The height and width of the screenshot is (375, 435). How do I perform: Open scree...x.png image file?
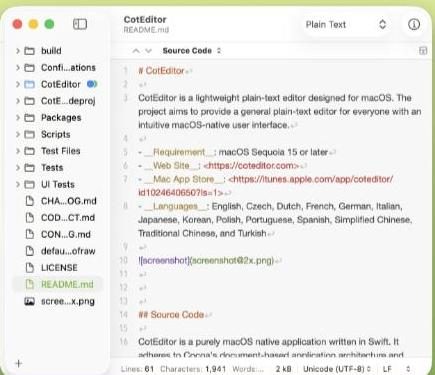(68, 301)
